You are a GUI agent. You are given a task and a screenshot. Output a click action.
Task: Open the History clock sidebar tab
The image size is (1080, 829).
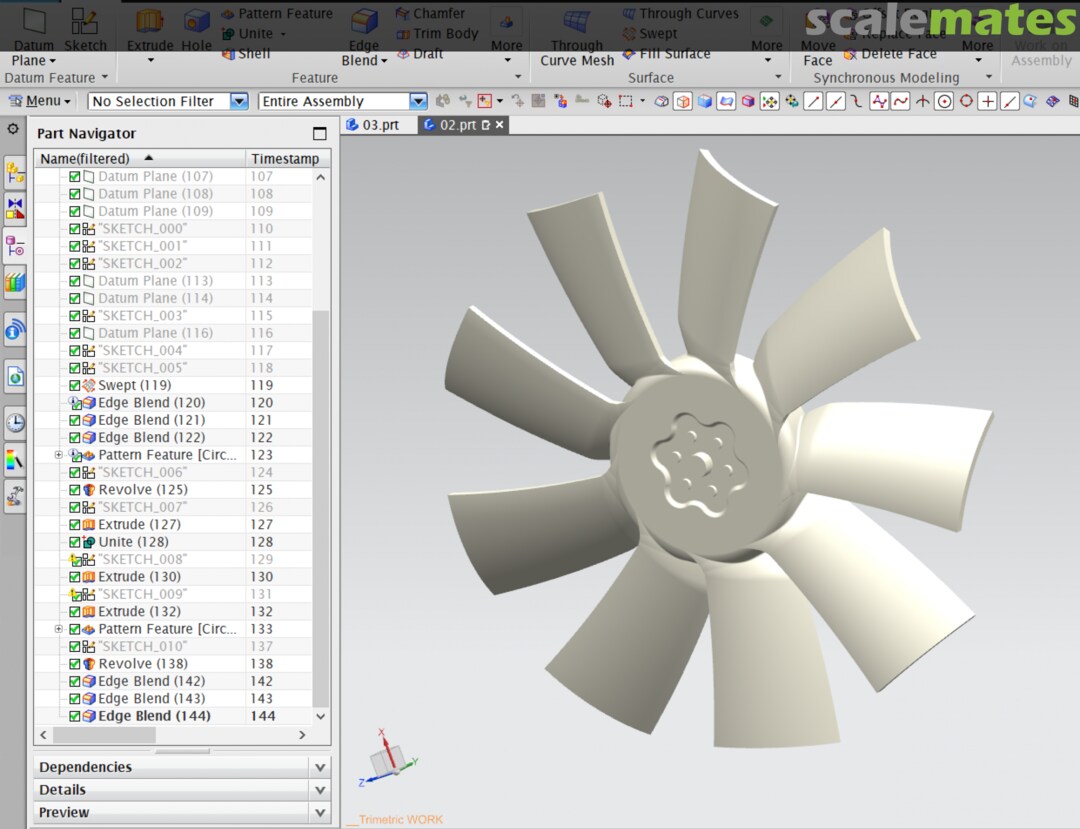[x=15, y=422]
